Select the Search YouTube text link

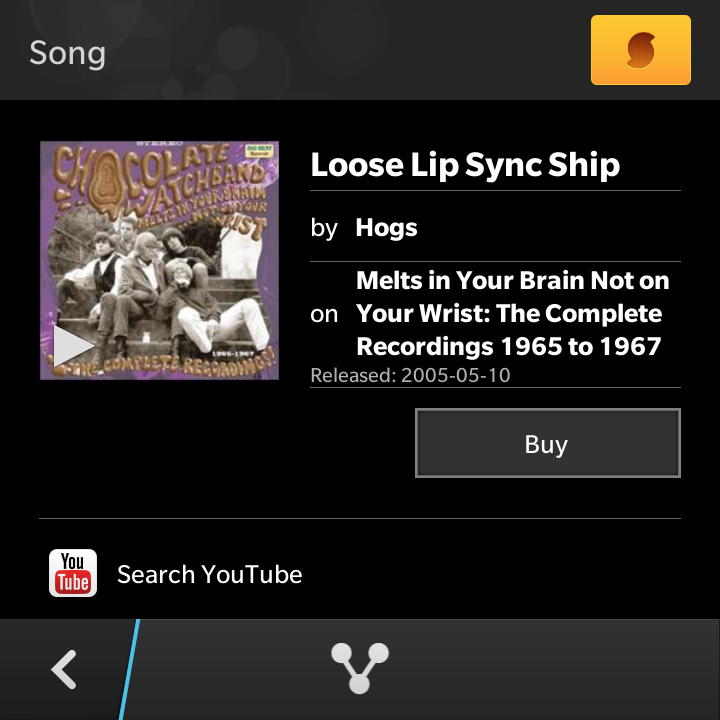(210, 575)
